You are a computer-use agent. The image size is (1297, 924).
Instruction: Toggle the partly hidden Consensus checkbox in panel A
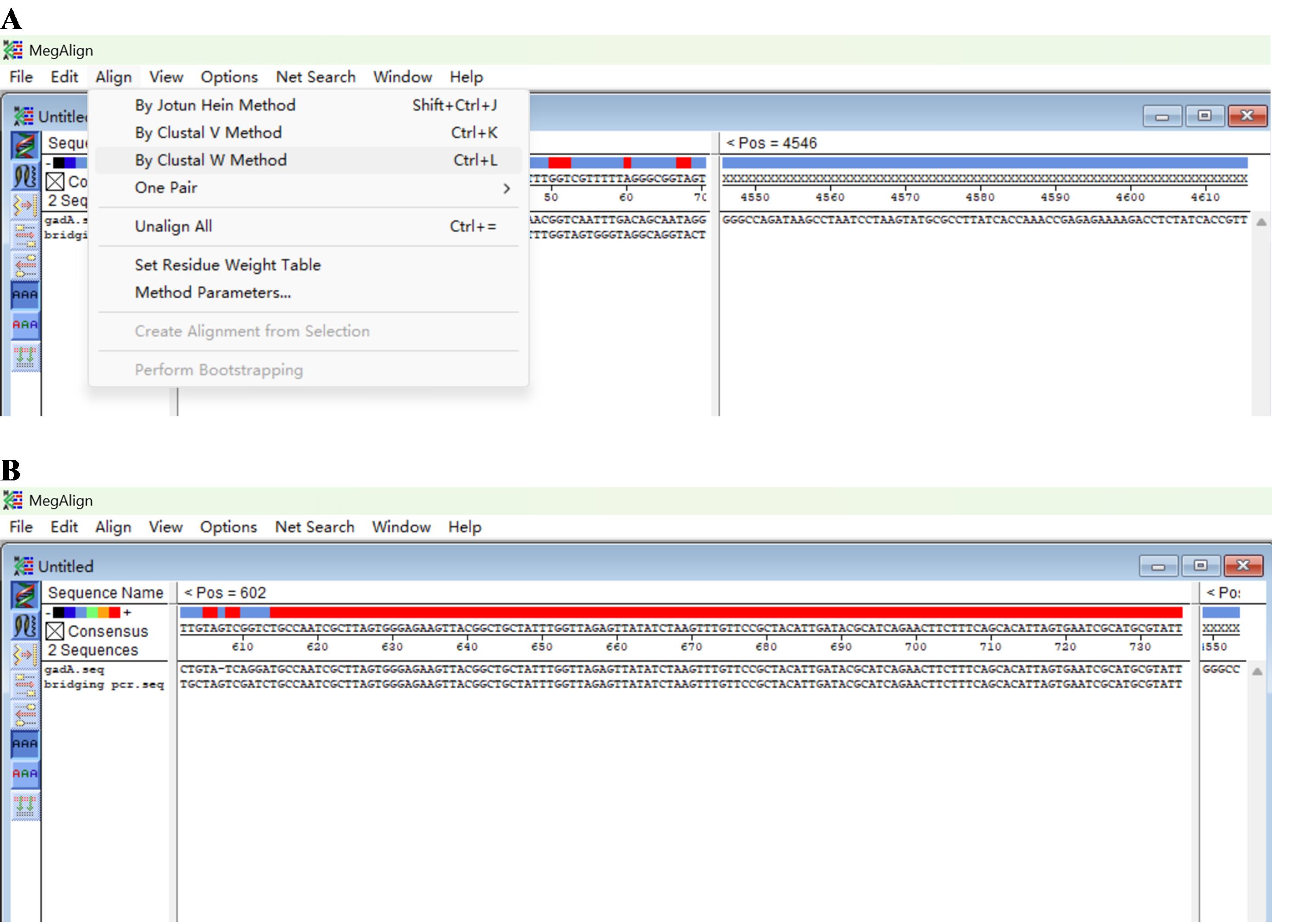click(x=54, y=181)
